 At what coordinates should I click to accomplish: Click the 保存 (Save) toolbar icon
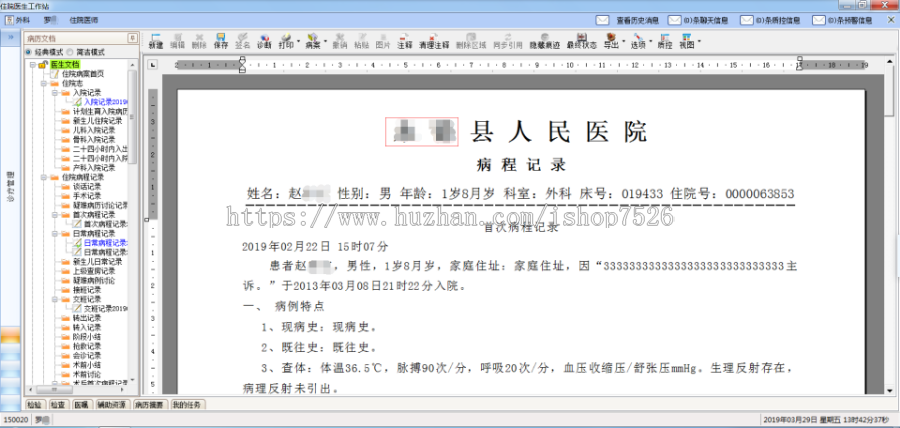tap(221, 41)
